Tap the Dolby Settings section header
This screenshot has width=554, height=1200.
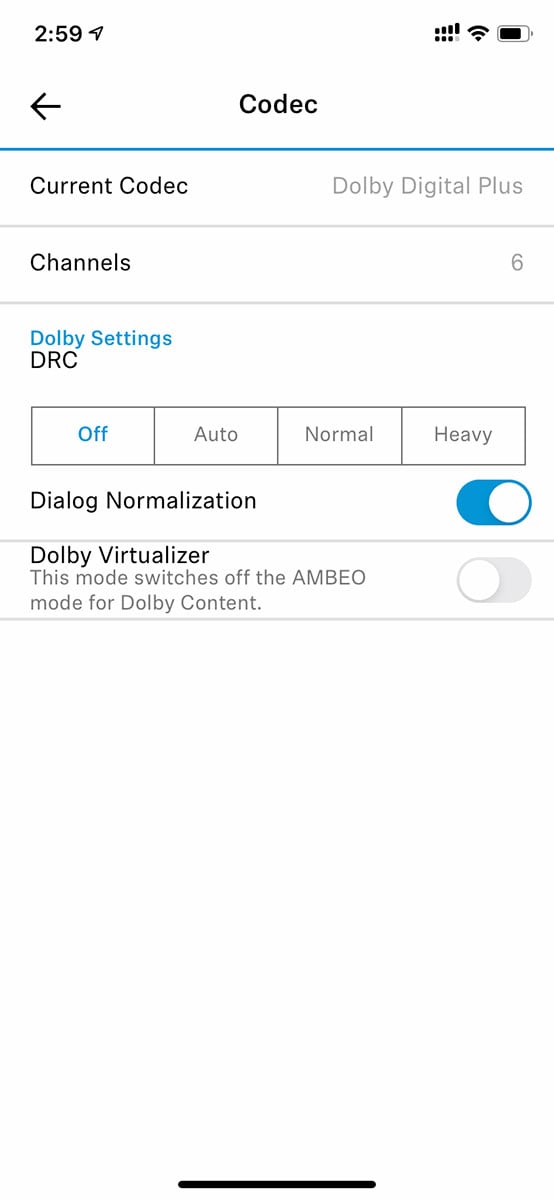101,338
